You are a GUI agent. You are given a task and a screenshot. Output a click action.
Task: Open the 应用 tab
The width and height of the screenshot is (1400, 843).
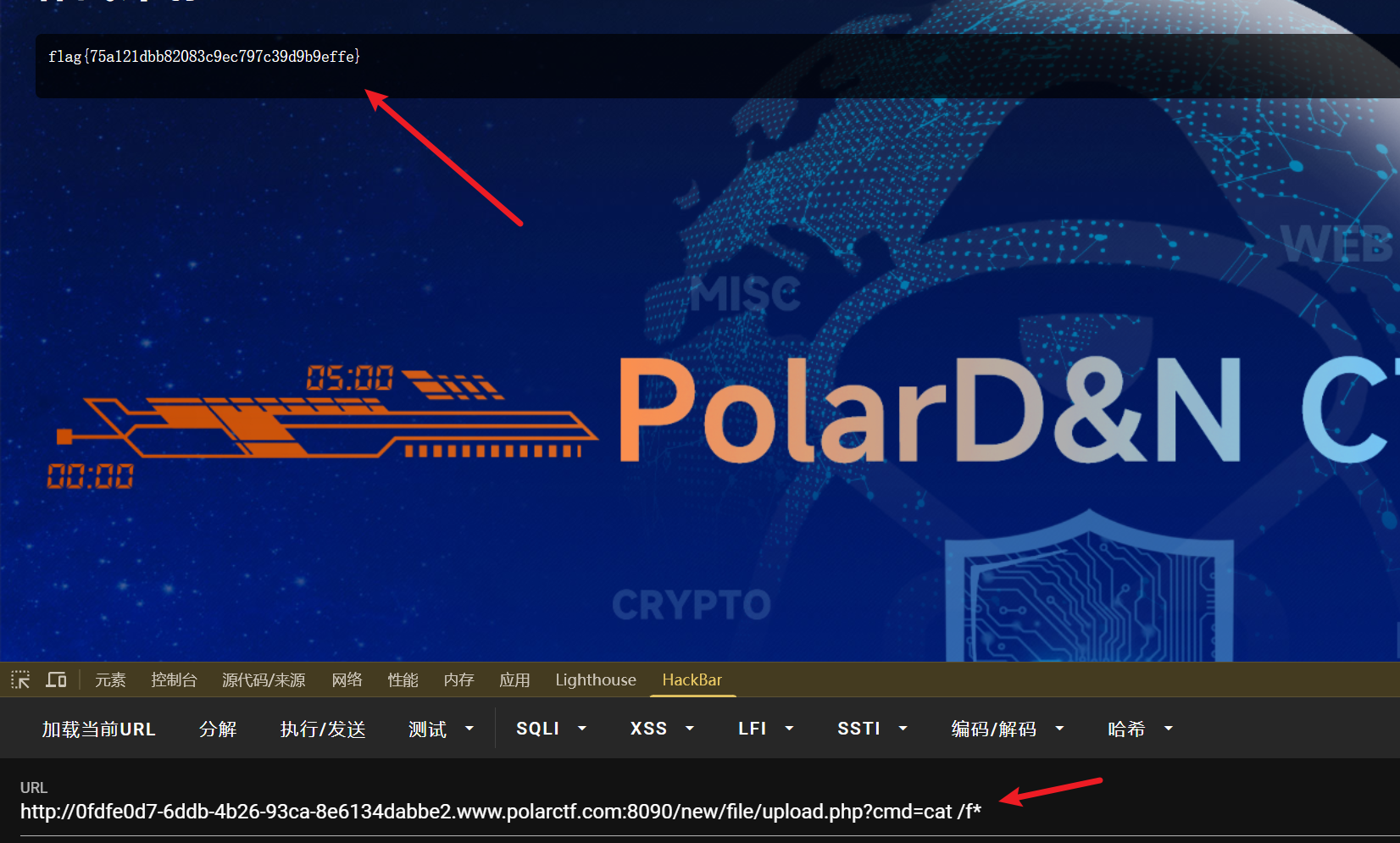point(514,679)
